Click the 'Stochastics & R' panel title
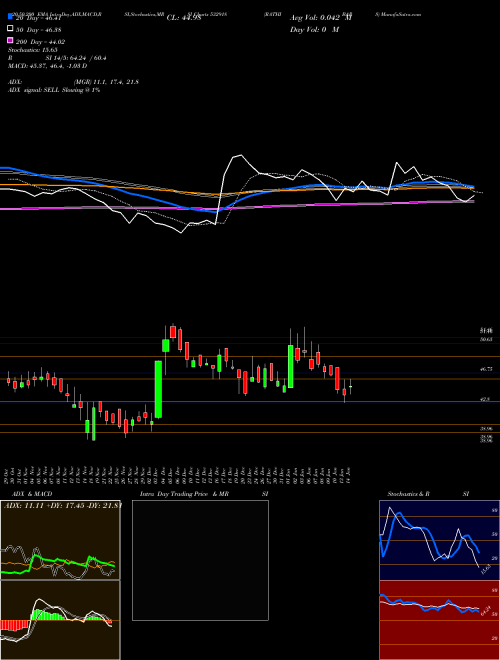Screen dimensions: 500x660 click(408, 494)
